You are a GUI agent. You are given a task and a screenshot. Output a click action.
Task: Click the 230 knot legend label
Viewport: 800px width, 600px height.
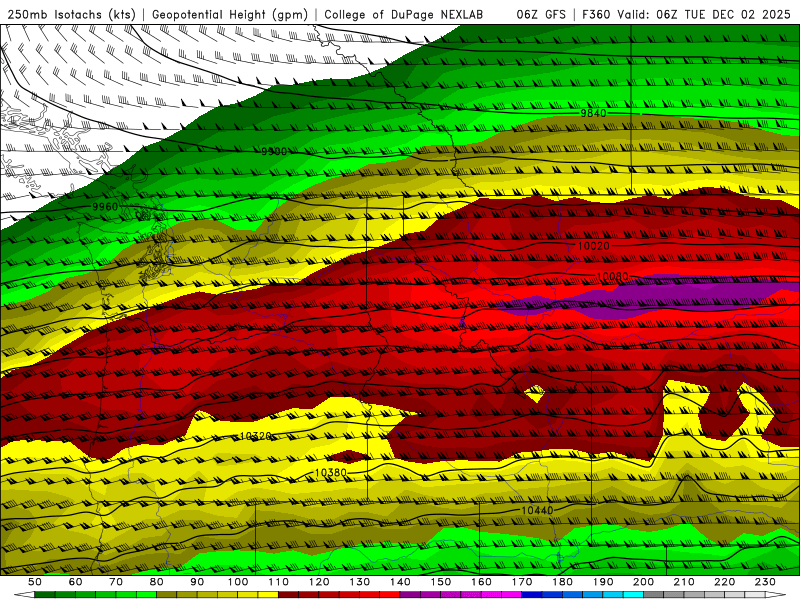pyautogui.click(x=765, y=582)
